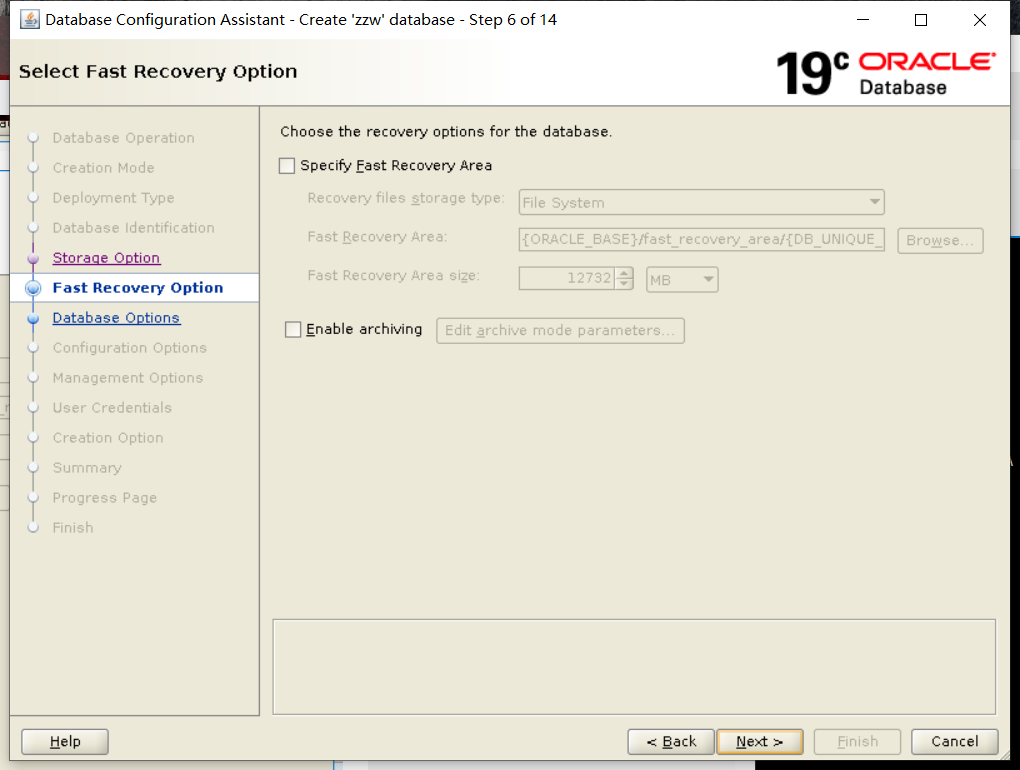Click the disabled Finish button
1020x770 pixels.
[857, 741]
